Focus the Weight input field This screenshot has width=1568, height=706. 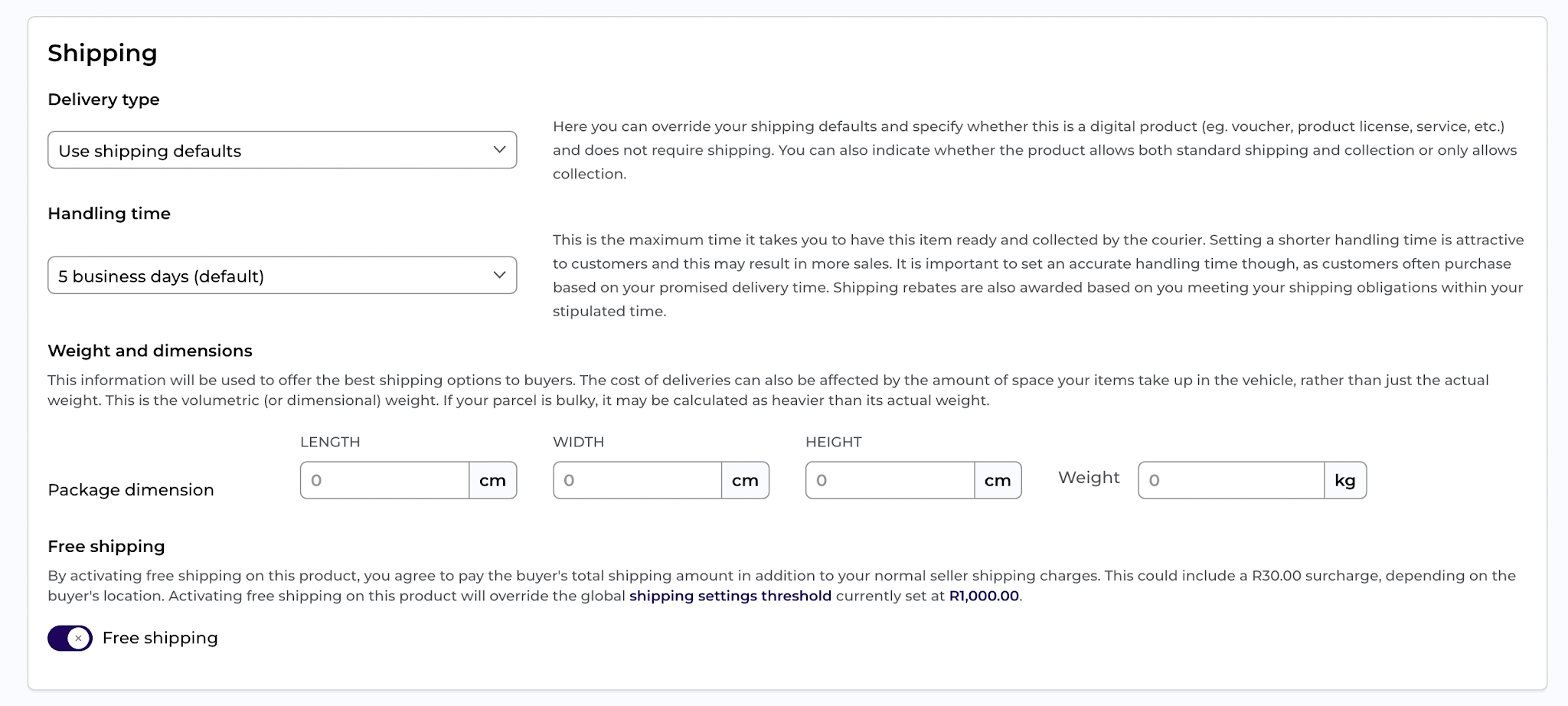pyautogui.click(x=1231, y=480)
